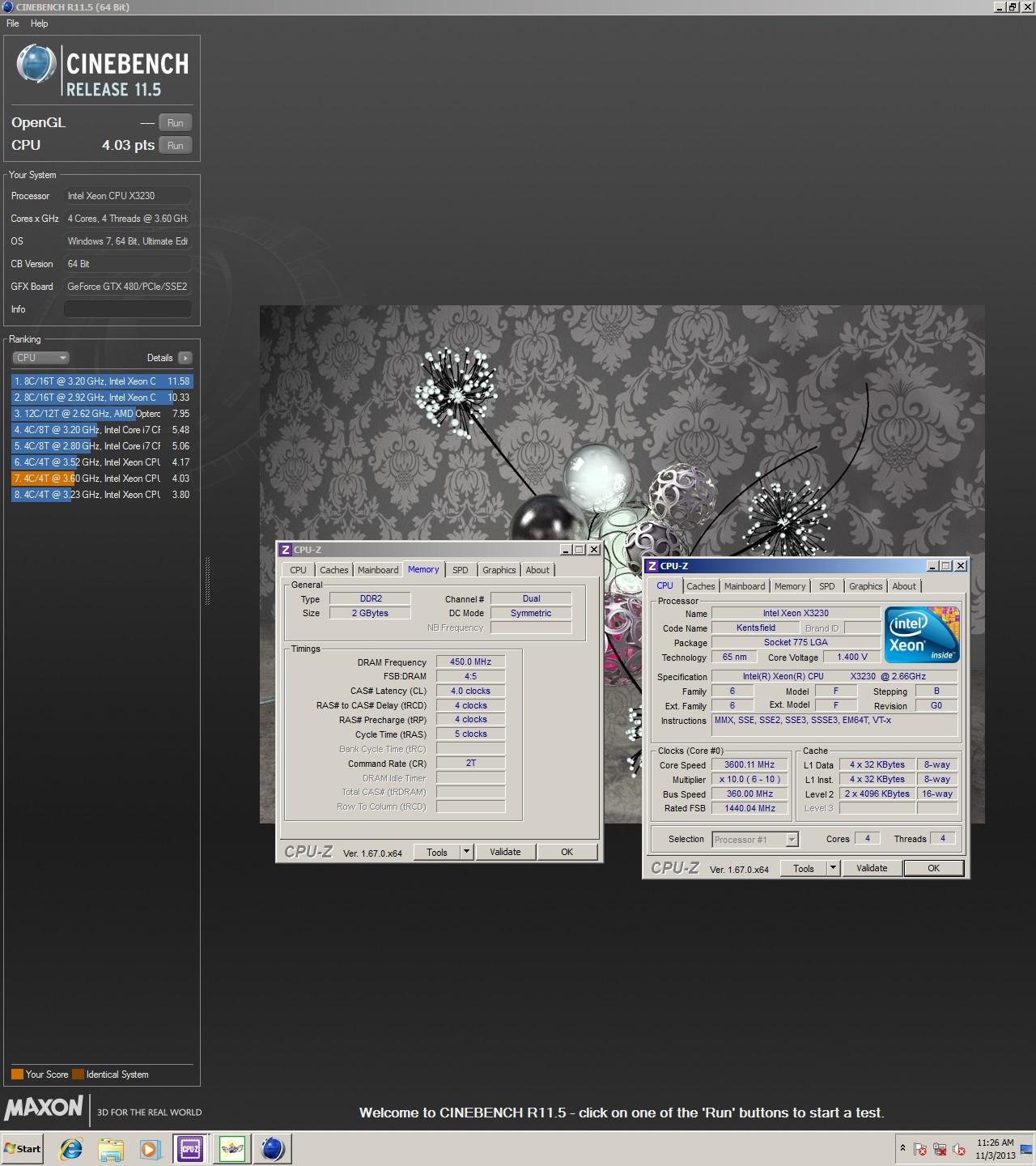Expand ranking Details arrow button
Image resolution: width=1036 pixels, height=1166 pixels.
click(185, 358)
